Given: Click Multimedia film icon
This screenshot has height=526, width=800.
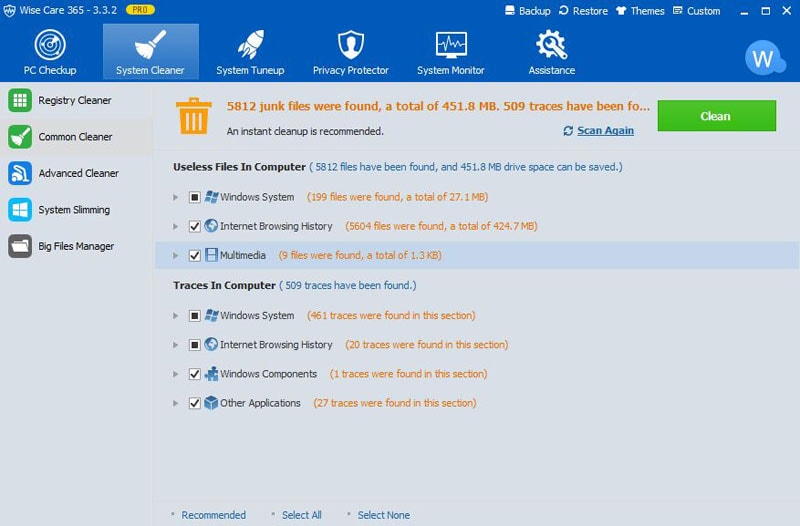Looking at the screenshot, I should (211, 255).
